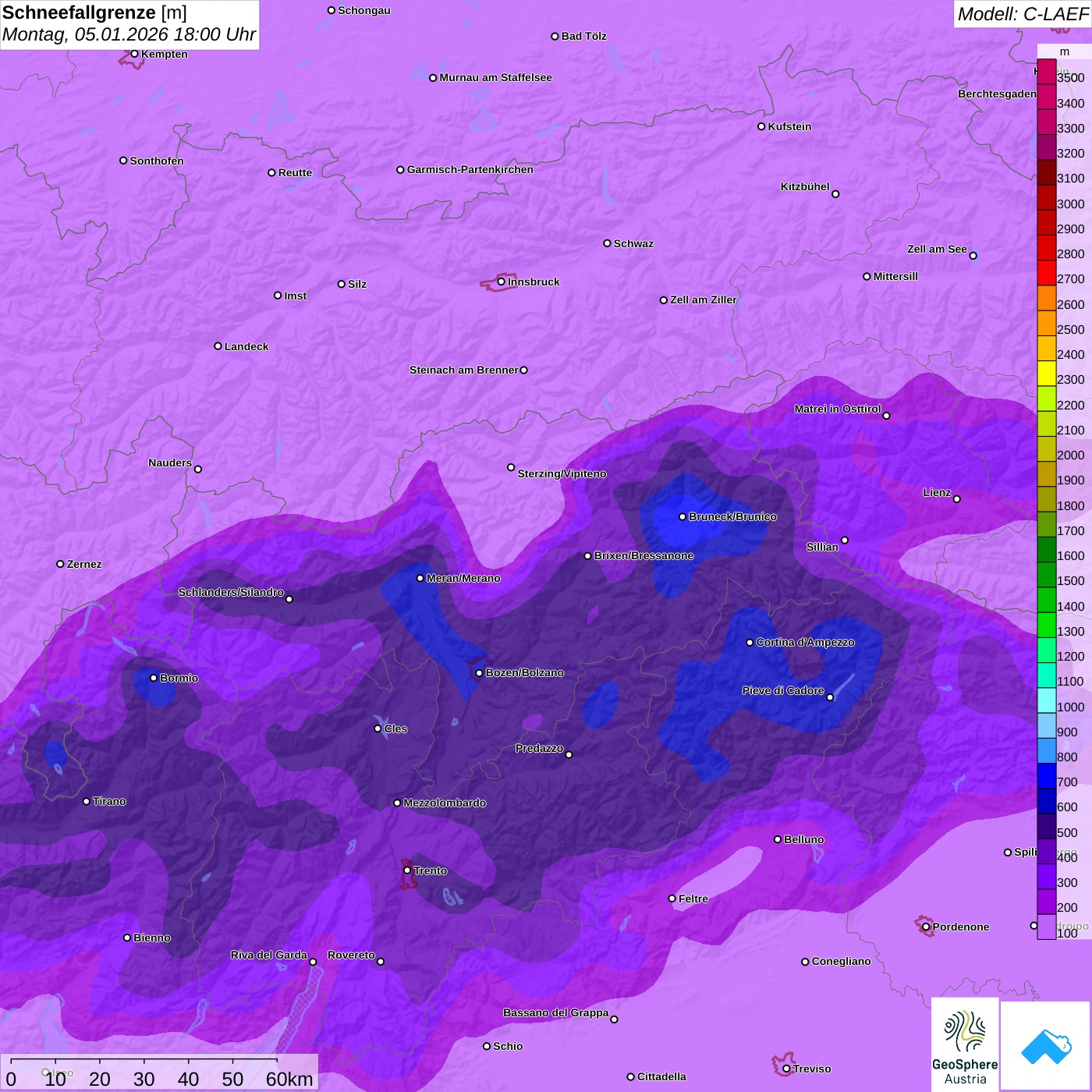
Task: Click the Trento city marker dot
Action: tap(406, 870)
